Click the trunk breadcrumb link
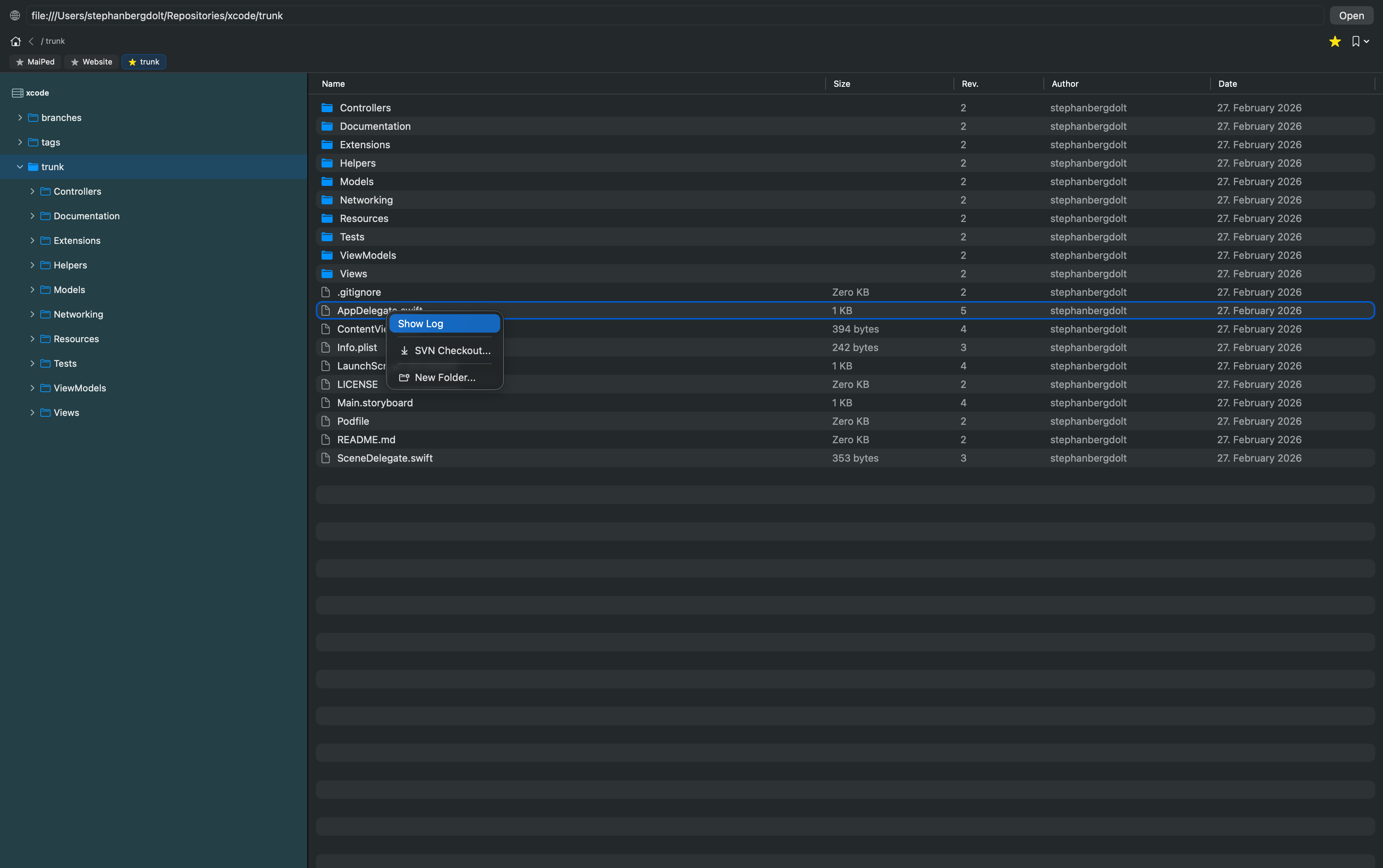 click(x=55, y=41)
